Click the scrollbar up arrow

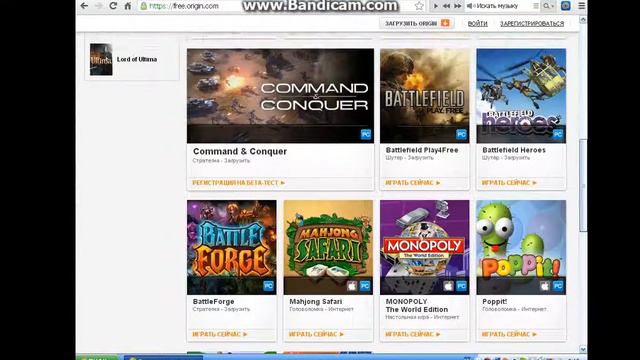(x=583, y=19)
